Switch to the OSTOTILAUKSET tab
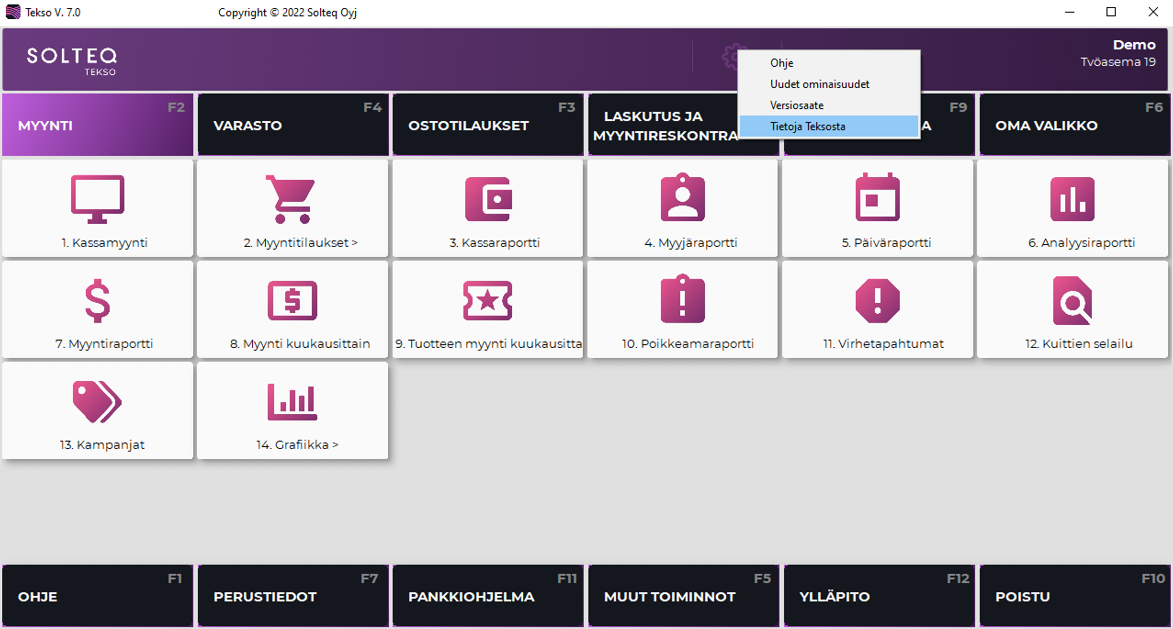1173x629 pixels. pos(487,125)
